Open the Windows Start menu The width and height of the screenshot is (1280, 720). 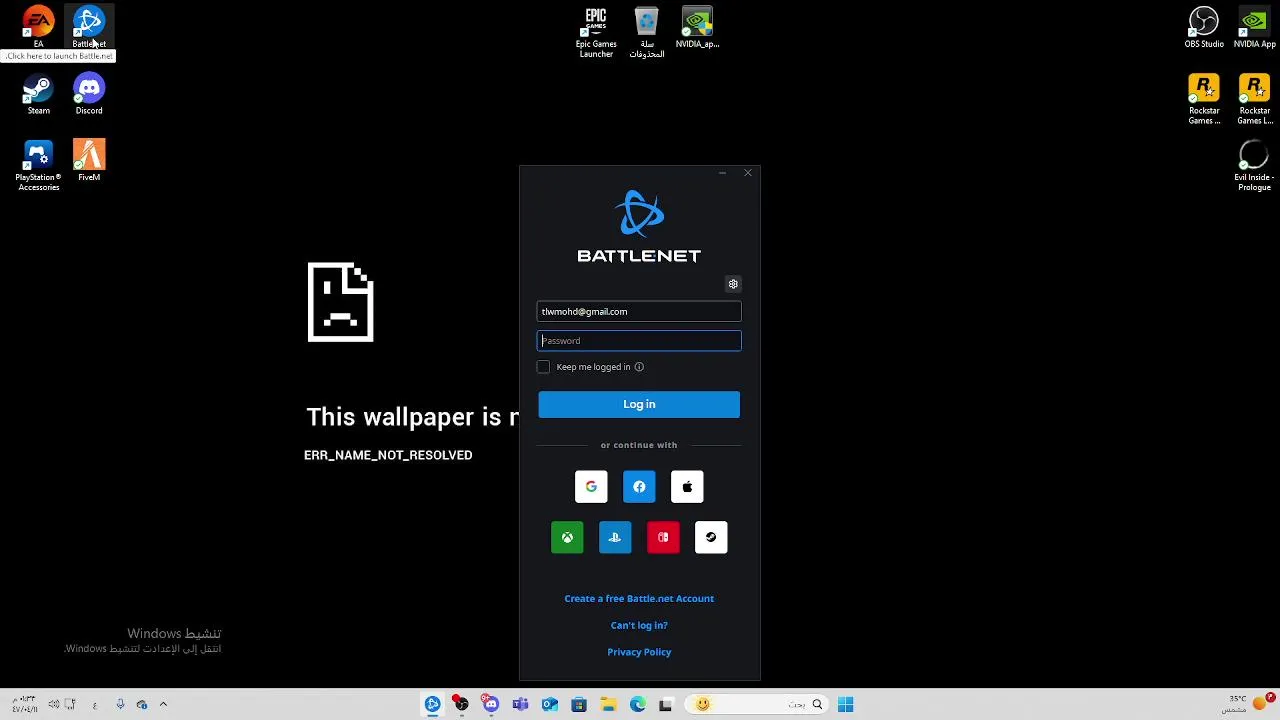(x=845, y=705)
